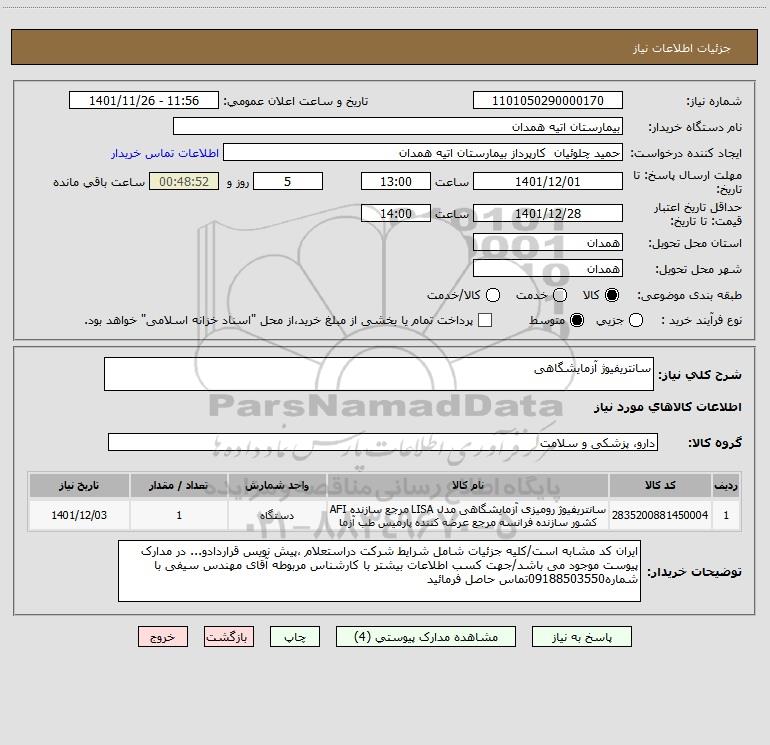
Task: Click the need date cell 1401/12/03
Action: click(79, 515)
